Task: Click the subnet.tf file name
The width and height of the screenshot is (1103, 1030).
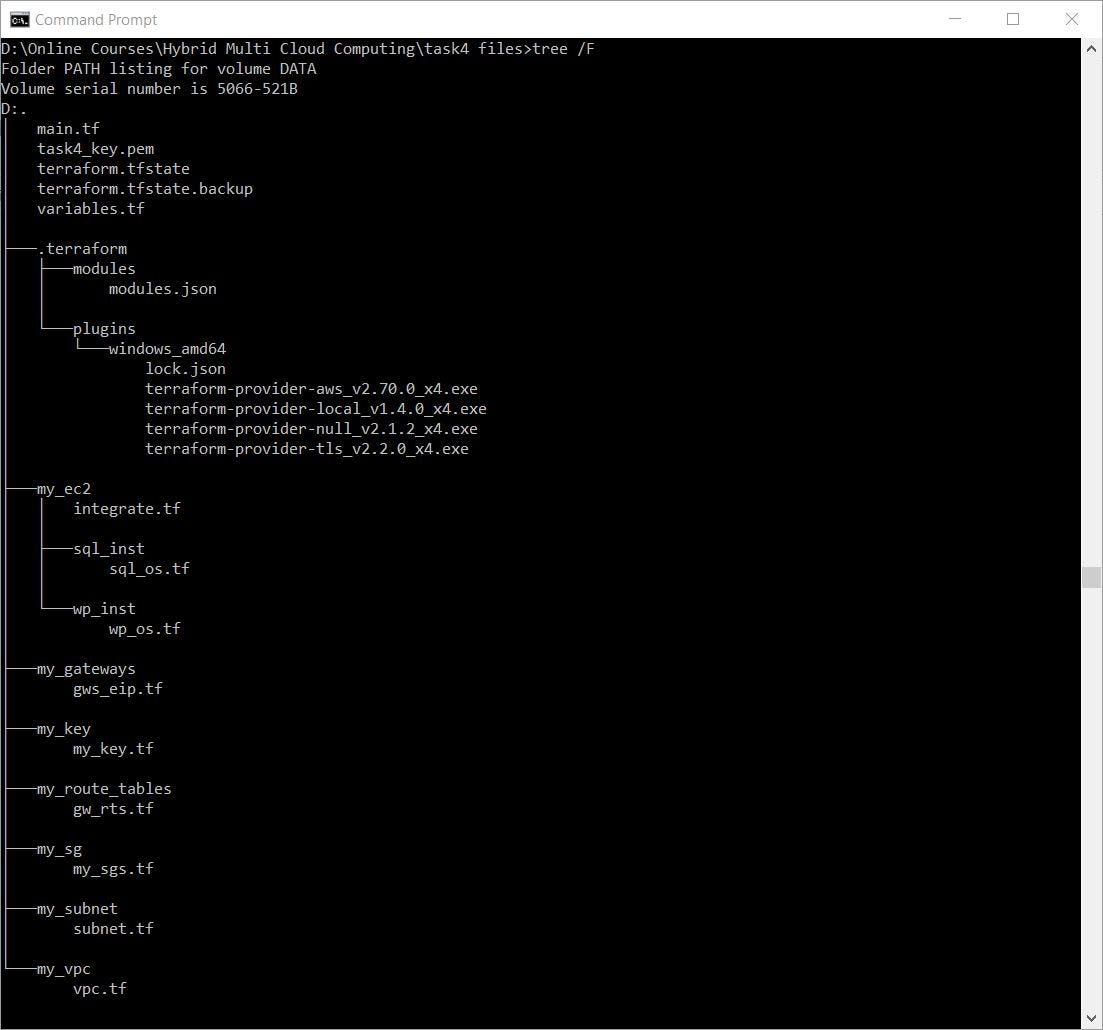Action: [113, 929]
